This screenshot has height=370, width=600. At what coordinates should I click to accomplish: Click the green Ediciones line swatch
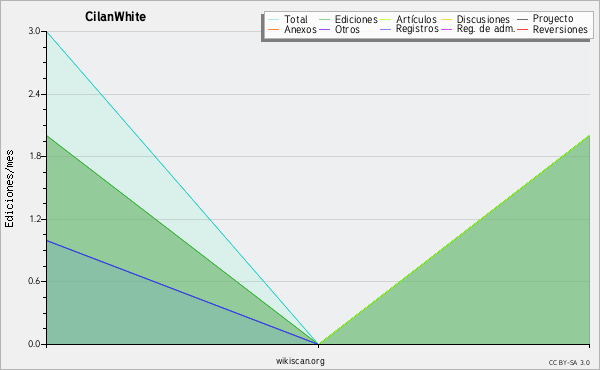[324, 20]
